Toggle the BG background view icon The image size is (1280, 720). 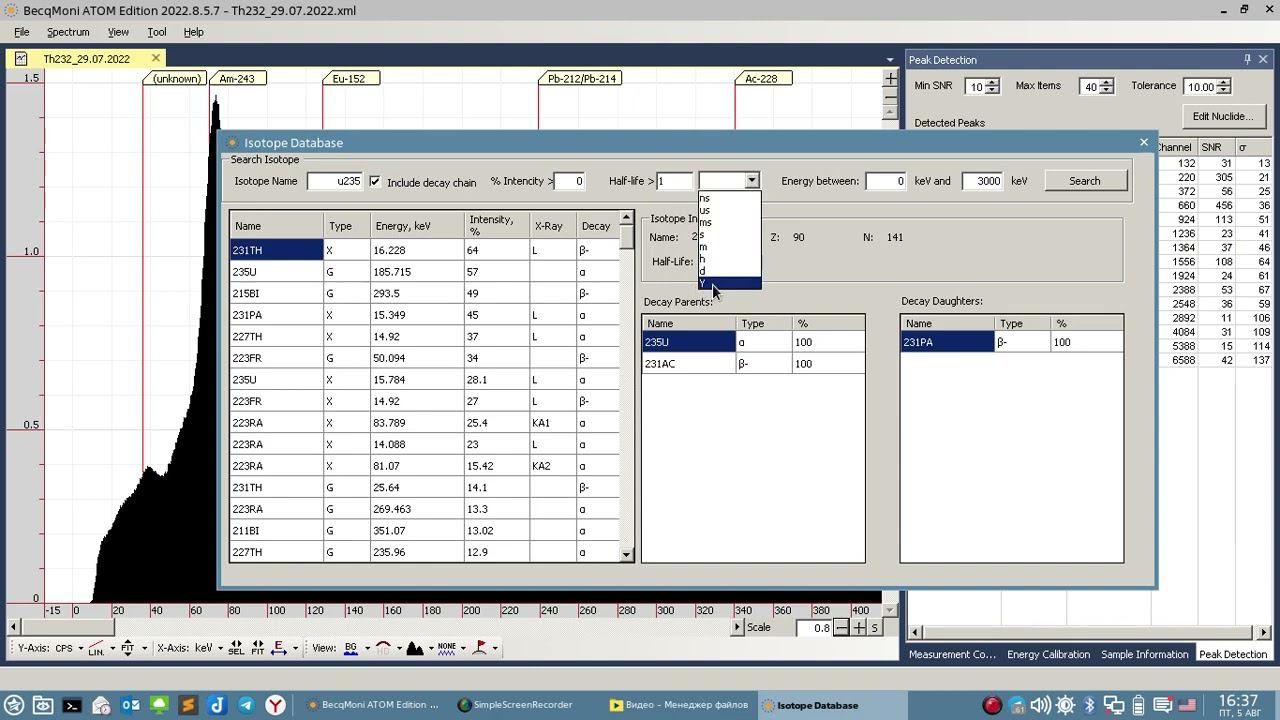tap(350, 648)
